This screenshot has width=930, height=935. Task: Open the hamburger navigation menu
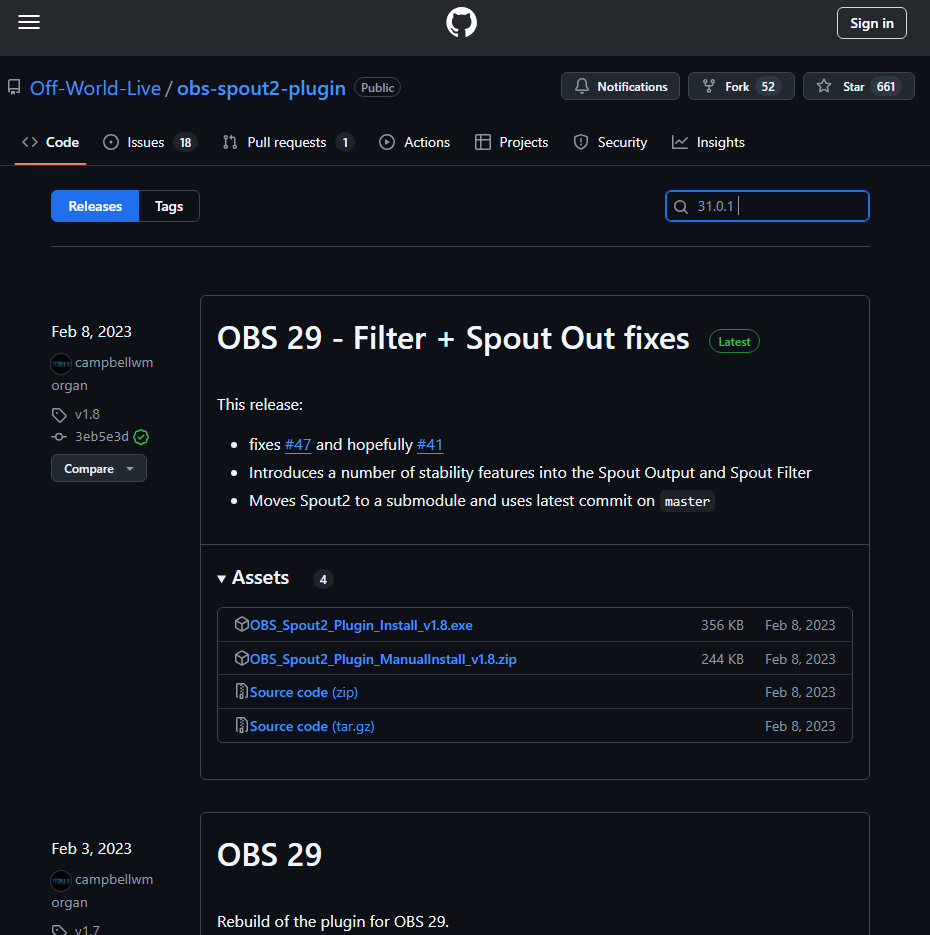point(29,23)
